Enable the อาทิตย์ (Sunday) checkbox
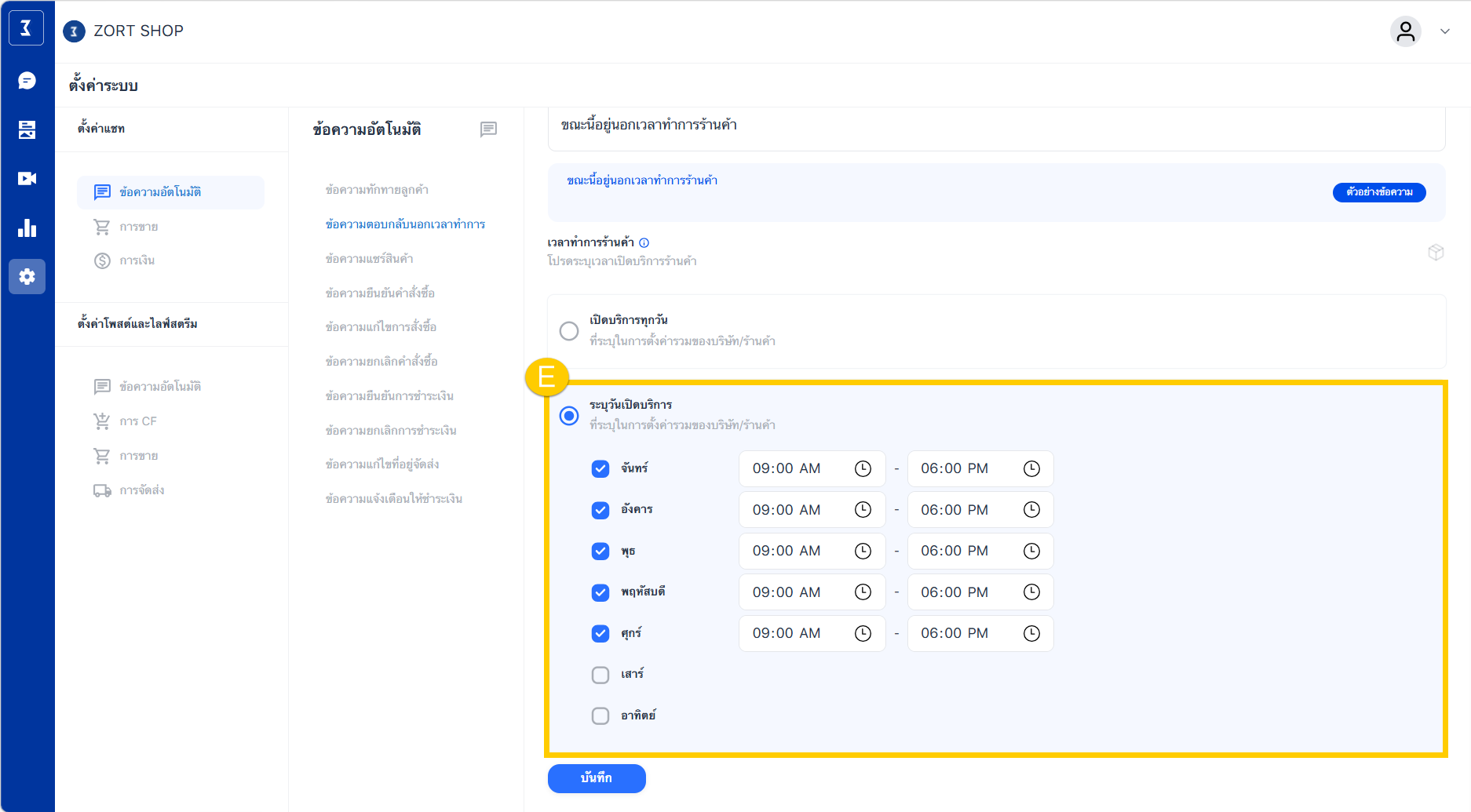The height and width of the screenshot is (812, 1471). pos(600,716)
